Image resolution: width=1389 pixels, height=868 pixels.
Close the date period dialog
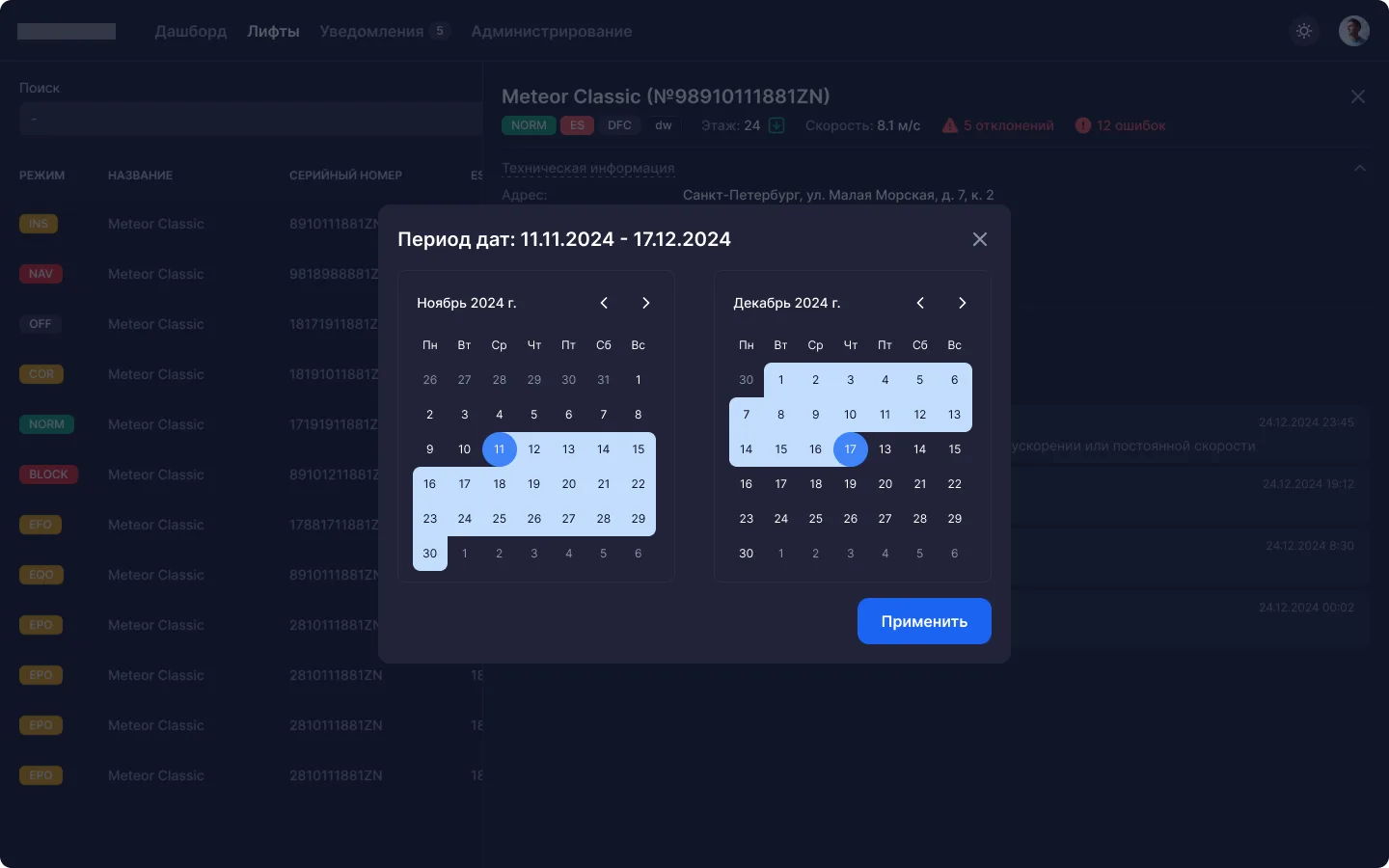(x=980, y=239)
